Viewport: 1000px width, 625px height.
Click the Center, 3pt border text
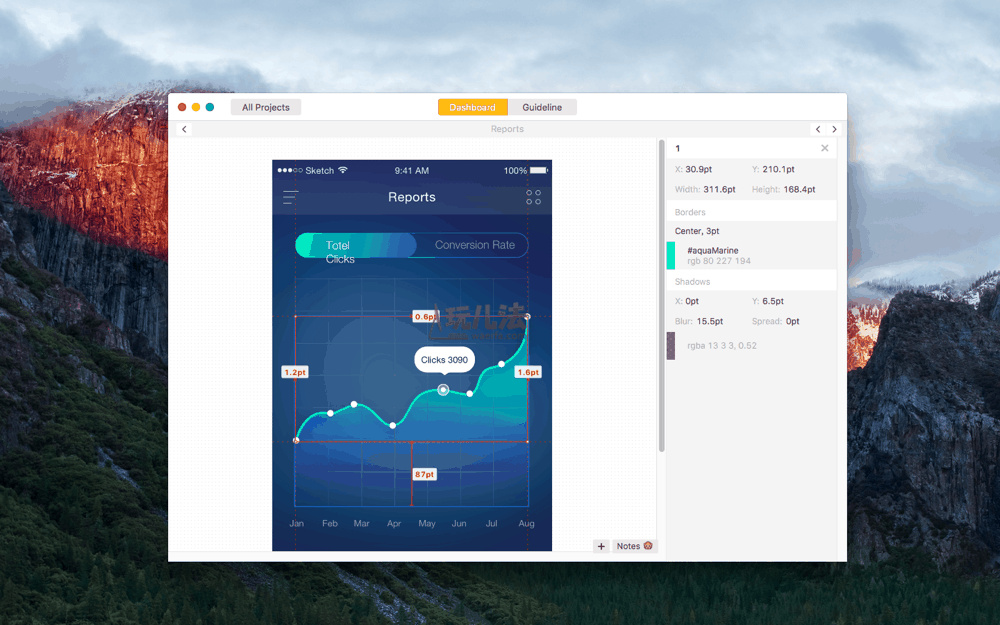pos(697,231)
